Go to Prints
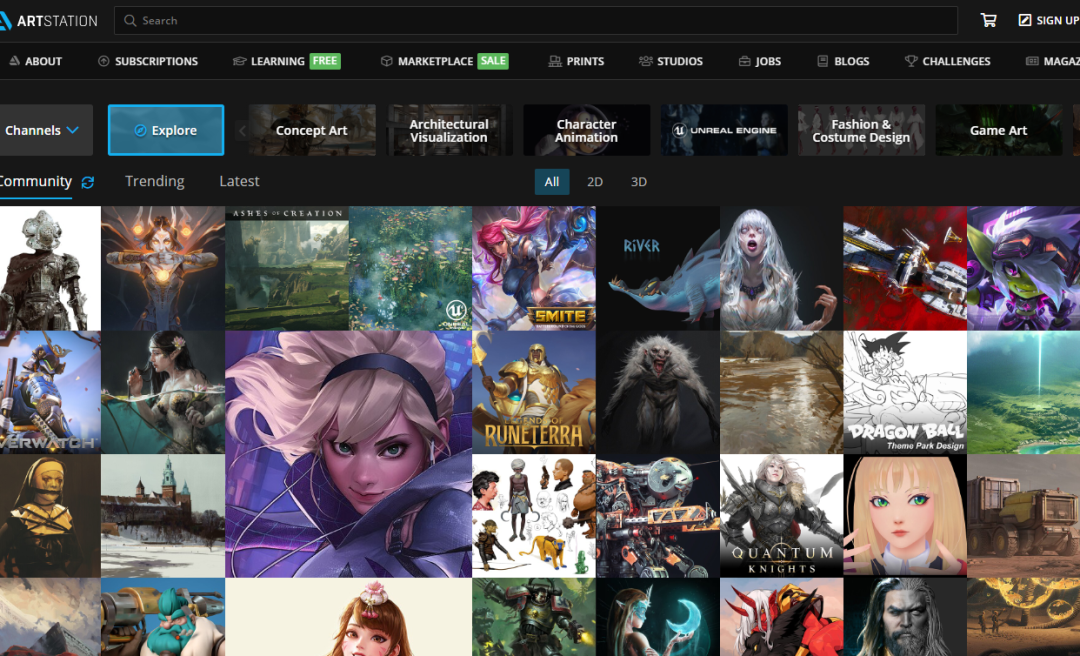This screenshot has width=1080, height=656. point(577,61)
